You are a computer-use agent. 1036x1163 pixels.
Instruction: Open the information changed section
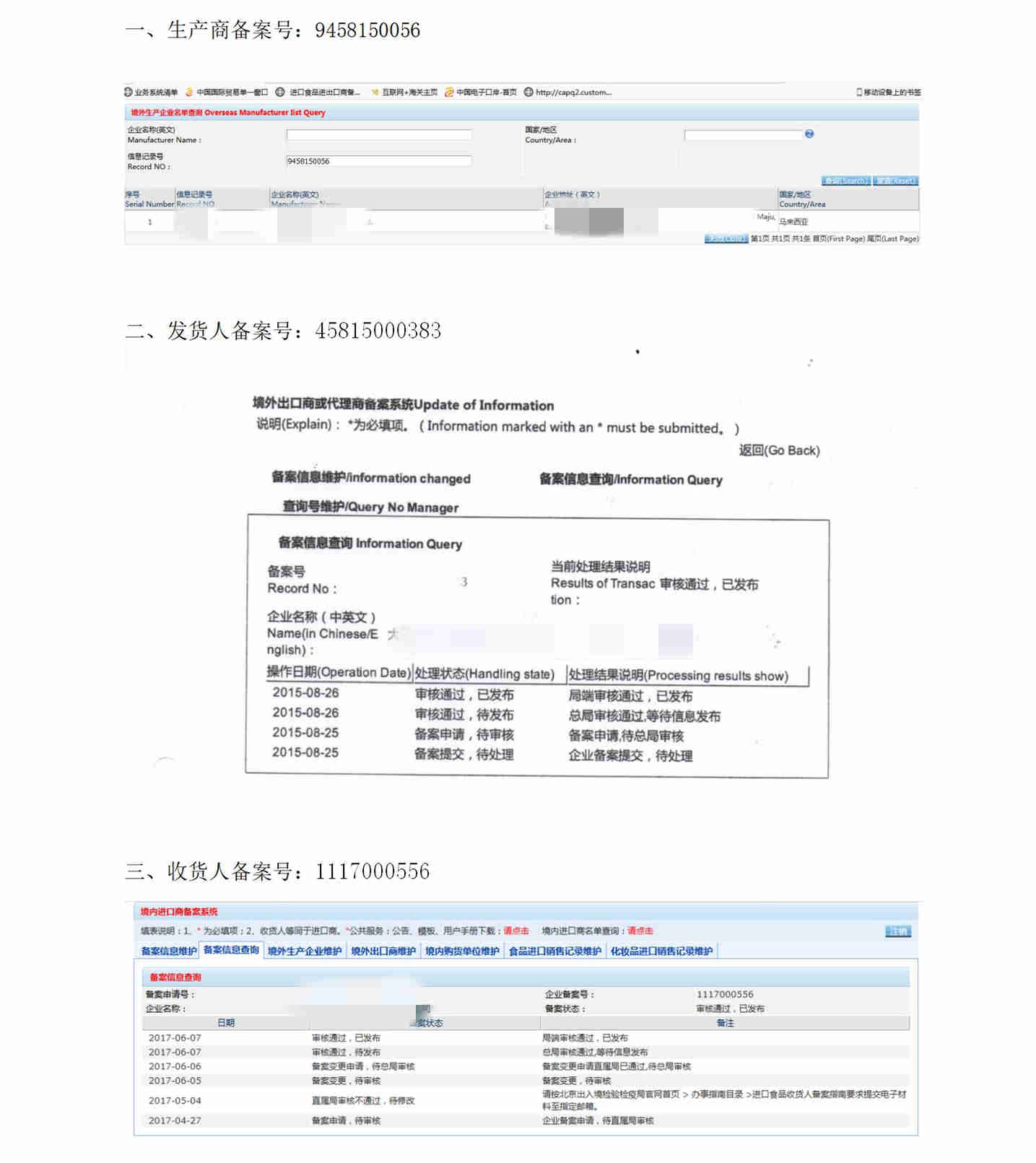click(x=370, y=478)
